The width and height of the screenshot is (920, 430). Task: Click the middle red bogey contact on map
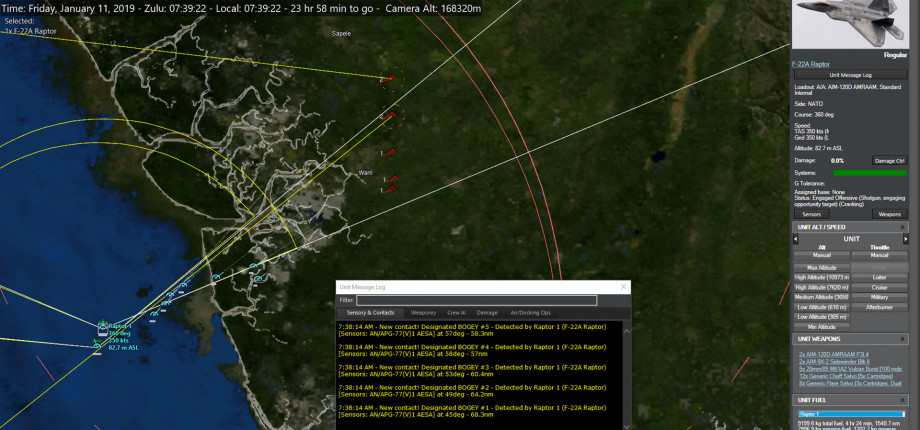tap(391, 152)
